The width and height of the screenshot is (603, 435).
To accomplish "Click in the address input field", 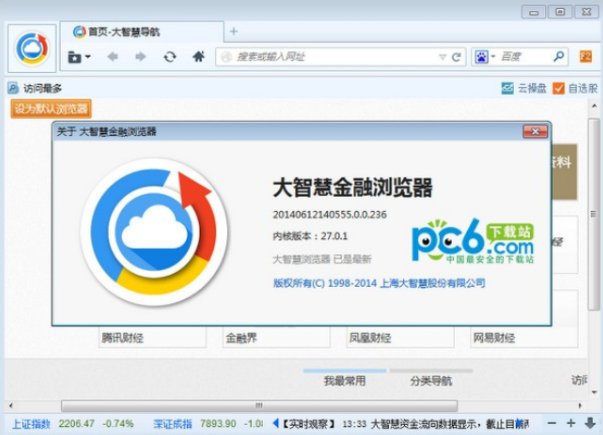I will coord(330,57).
